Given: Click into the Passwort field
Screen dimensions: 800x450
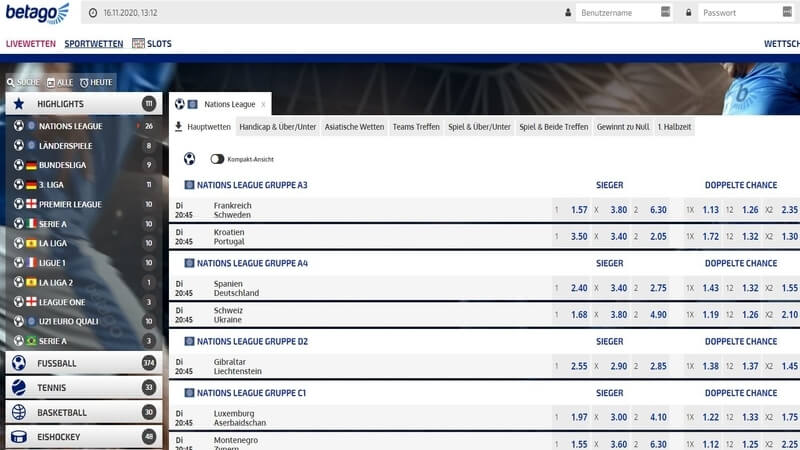Looking at the screenshot, I should pos(746,13).
